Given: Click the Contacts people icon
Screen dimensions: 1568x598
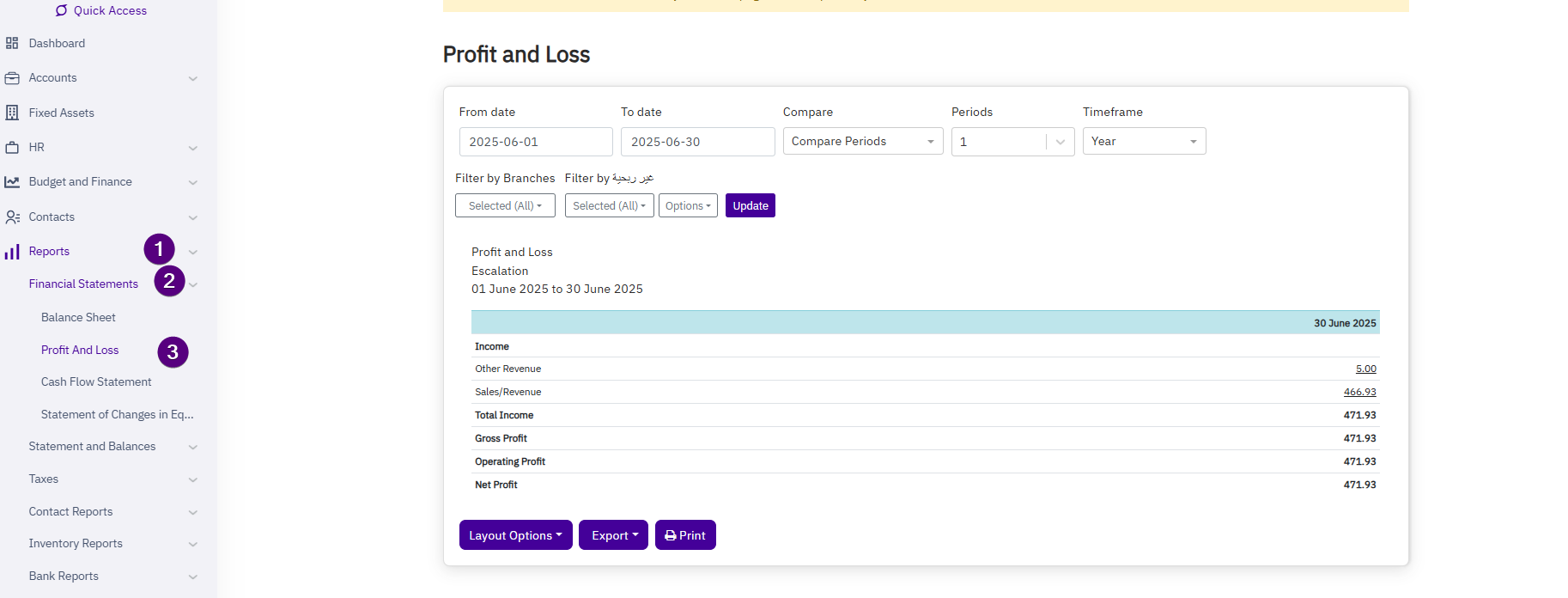Looking at the screenshot, I should (x=12, y=217).
